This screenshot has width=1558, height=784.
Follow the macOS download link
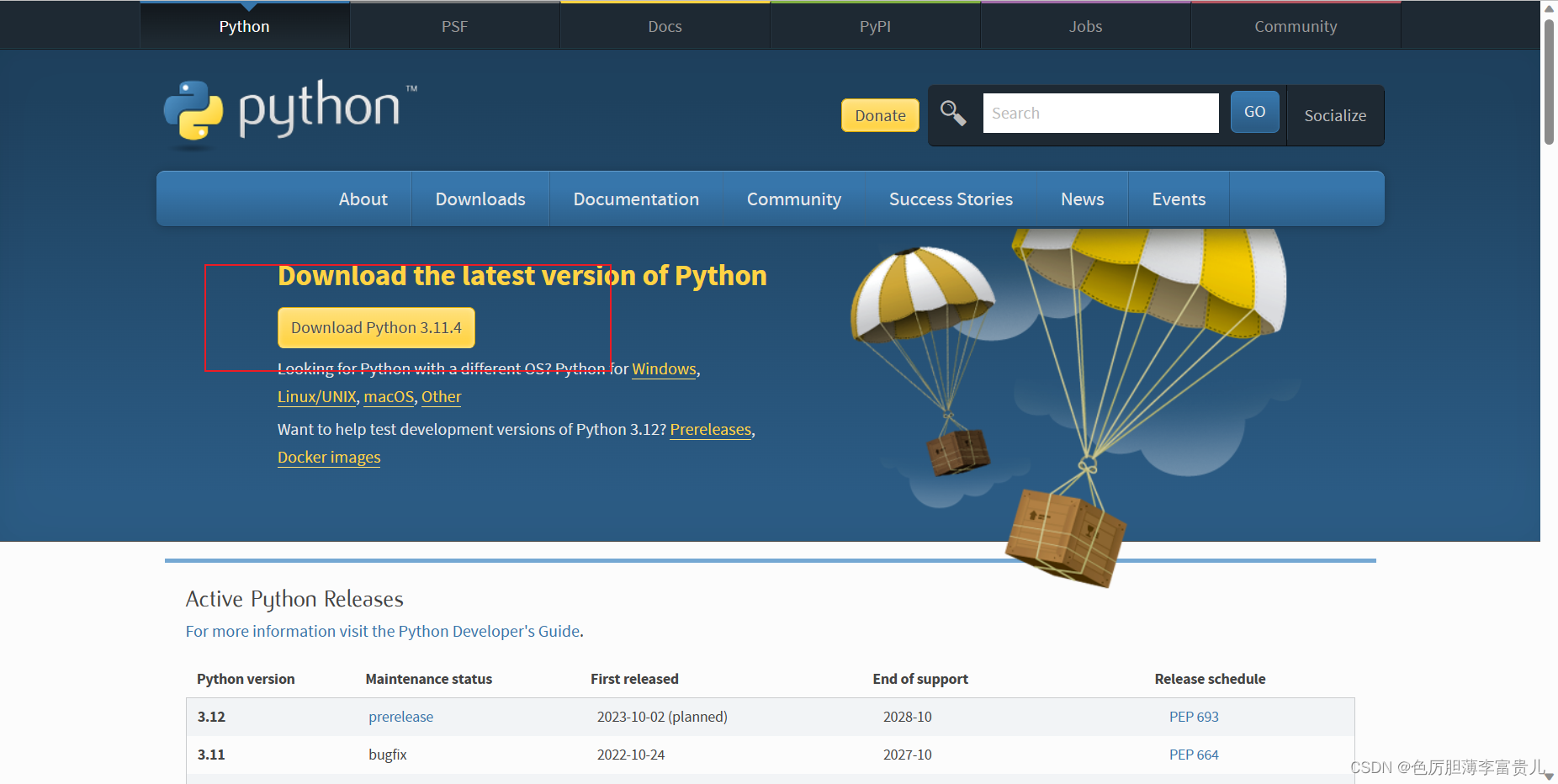(x=389, y=396)
